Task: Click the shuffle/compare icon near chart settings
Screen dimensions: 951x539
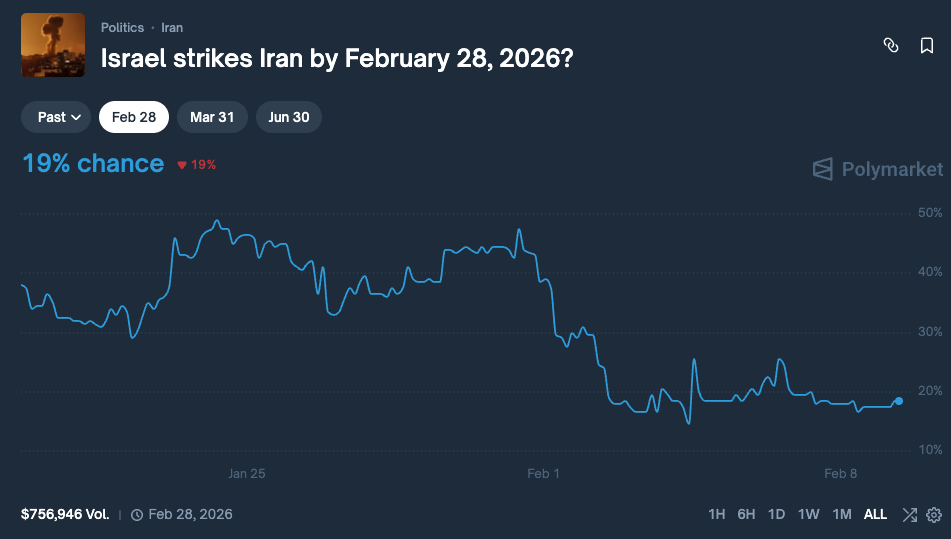Action: pos(909,515)
